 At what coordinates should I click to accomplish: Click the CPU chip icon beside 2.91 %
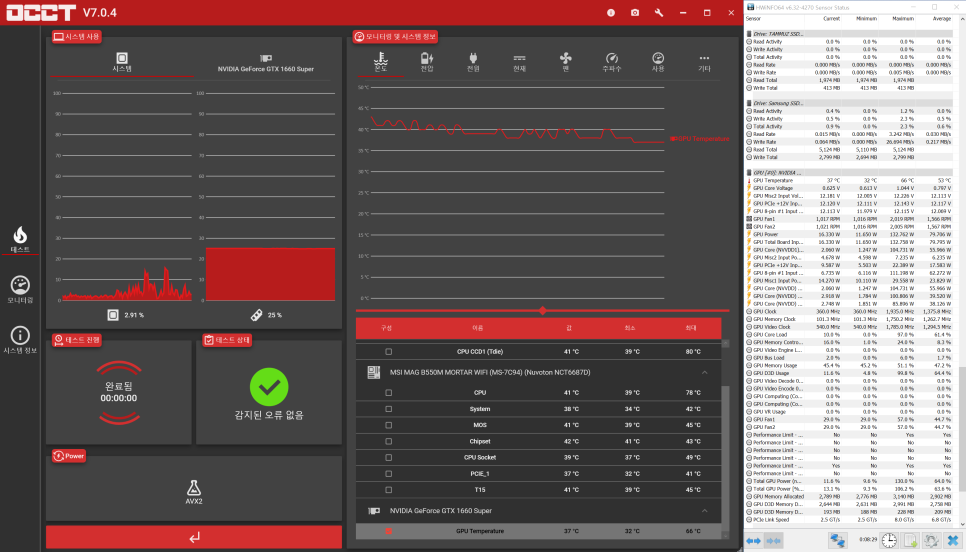(x=113, y=315)
